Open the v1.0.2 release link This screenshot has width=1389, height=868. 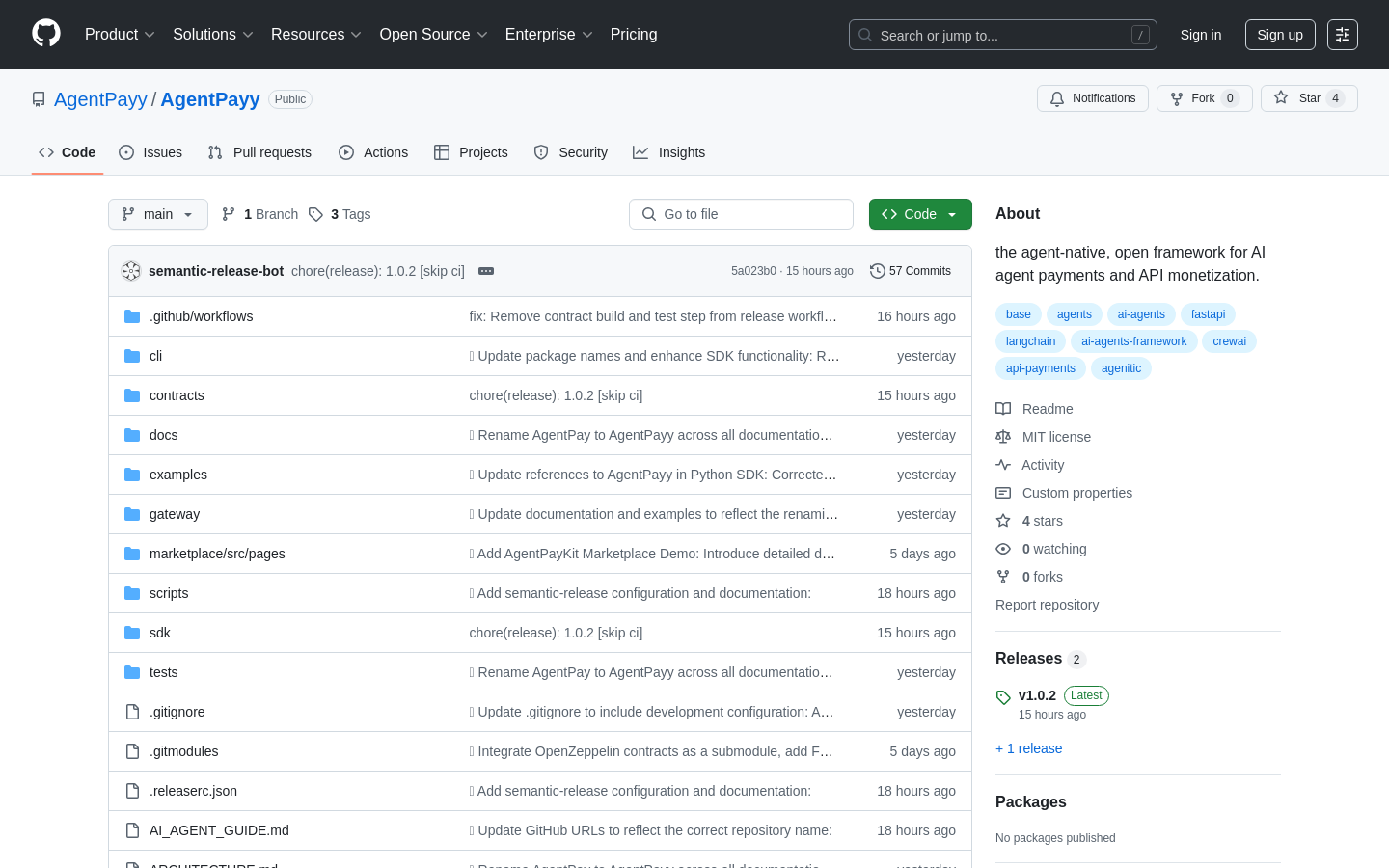1037,695
